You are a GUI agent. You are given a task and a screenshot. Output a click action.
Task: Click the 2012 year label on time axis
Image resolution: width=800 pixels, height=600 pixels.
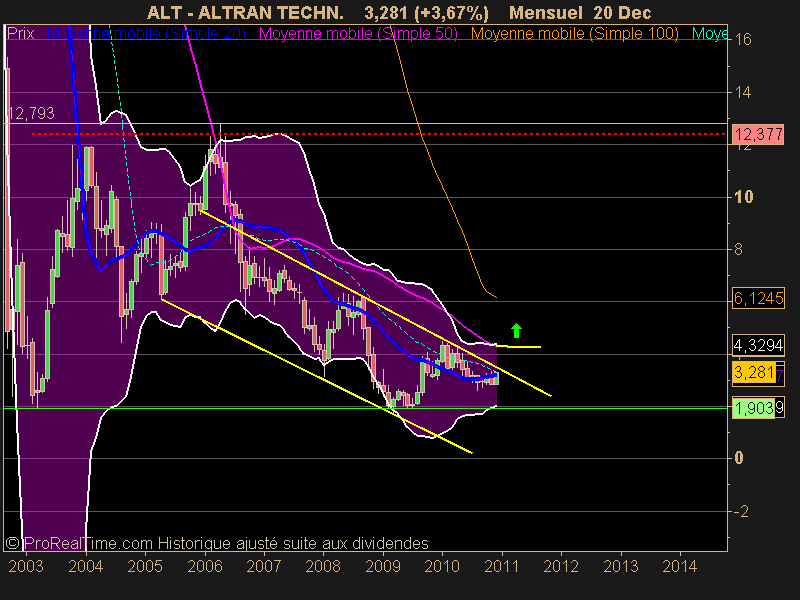point(561,566)
